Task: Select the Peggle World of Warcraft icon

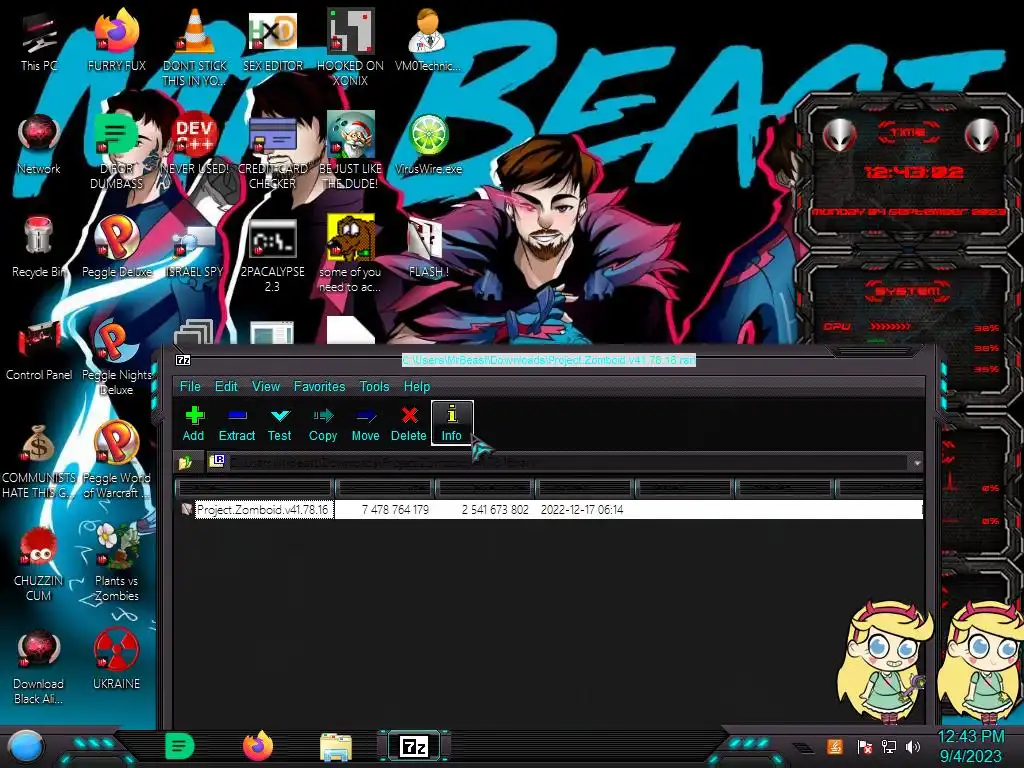Action: click(x=117, y=460)
